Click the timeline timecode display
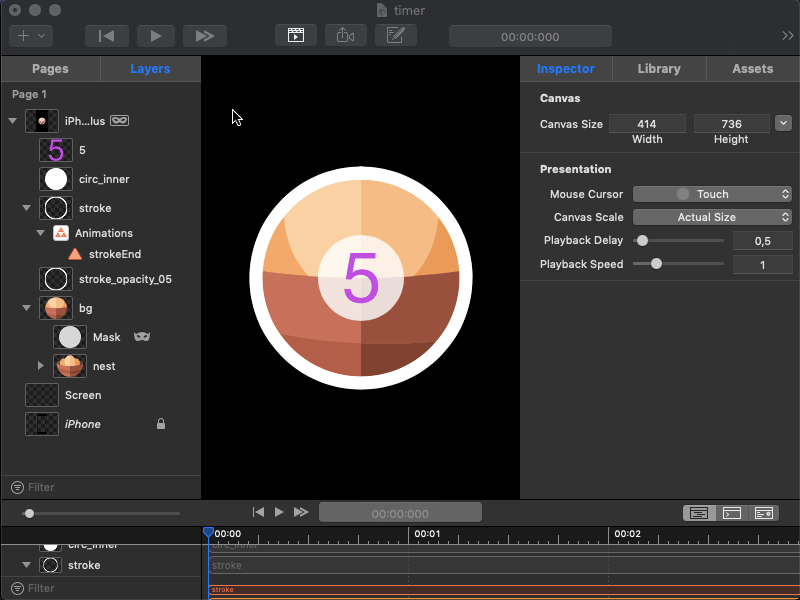 (401, 513)
